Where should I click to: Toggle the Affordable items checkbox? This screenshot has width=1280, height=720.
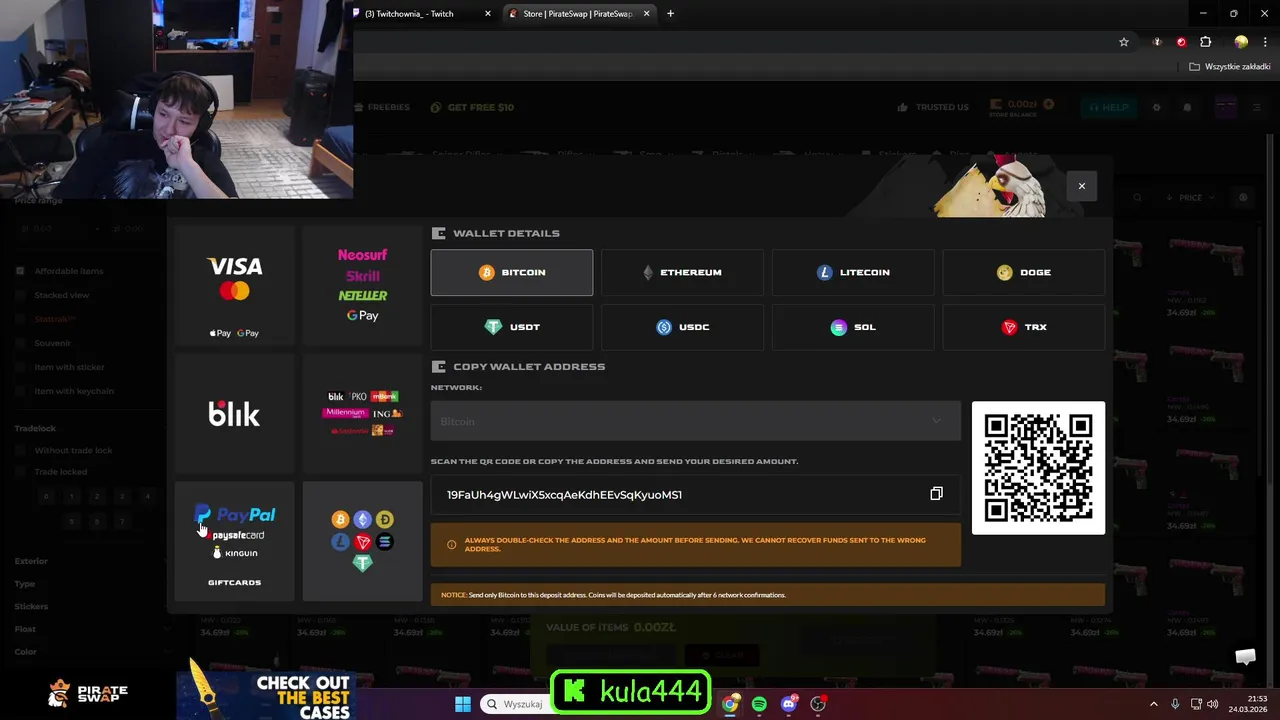(x=20, y=271)
